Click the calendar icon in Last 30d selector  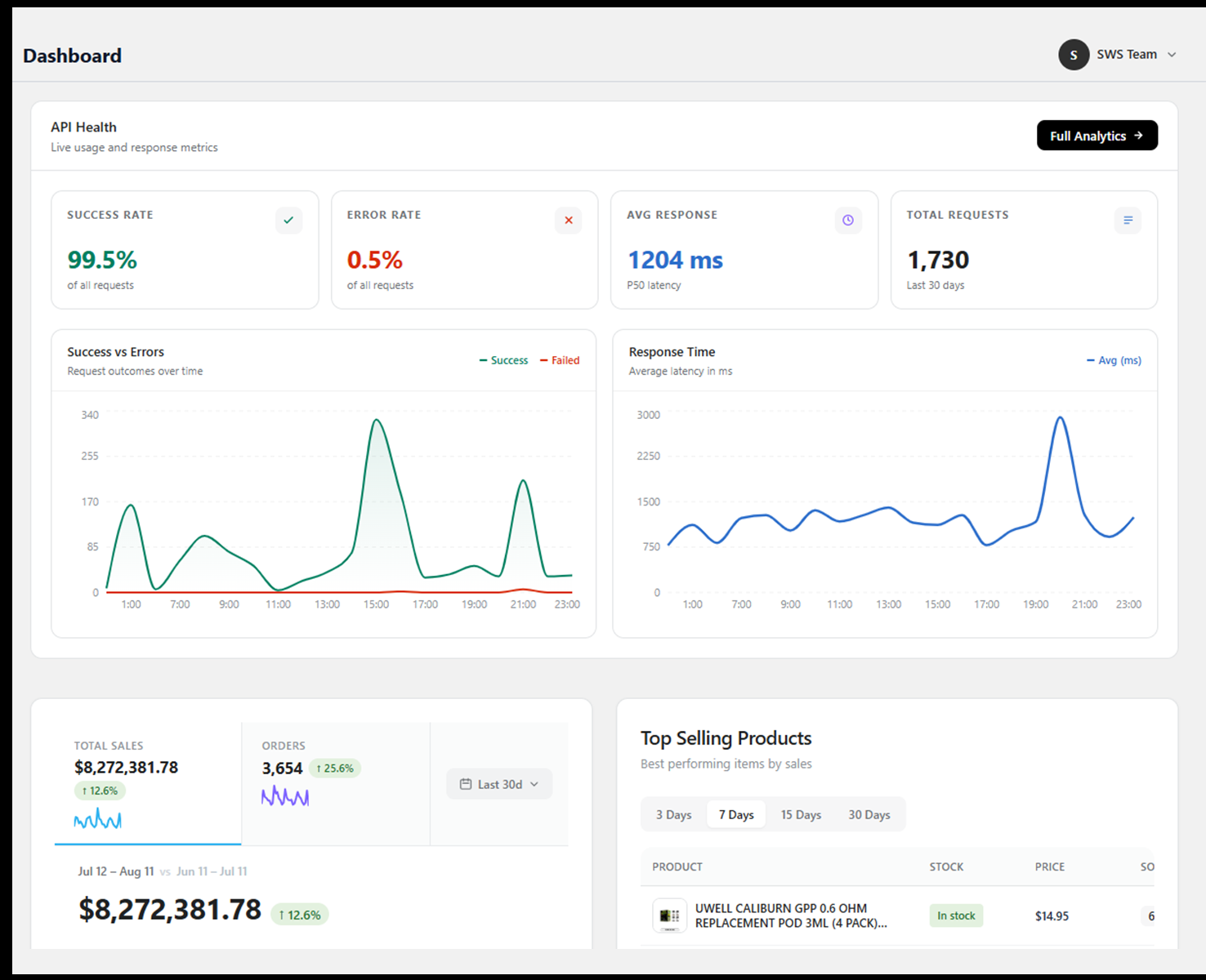(466, 784)
